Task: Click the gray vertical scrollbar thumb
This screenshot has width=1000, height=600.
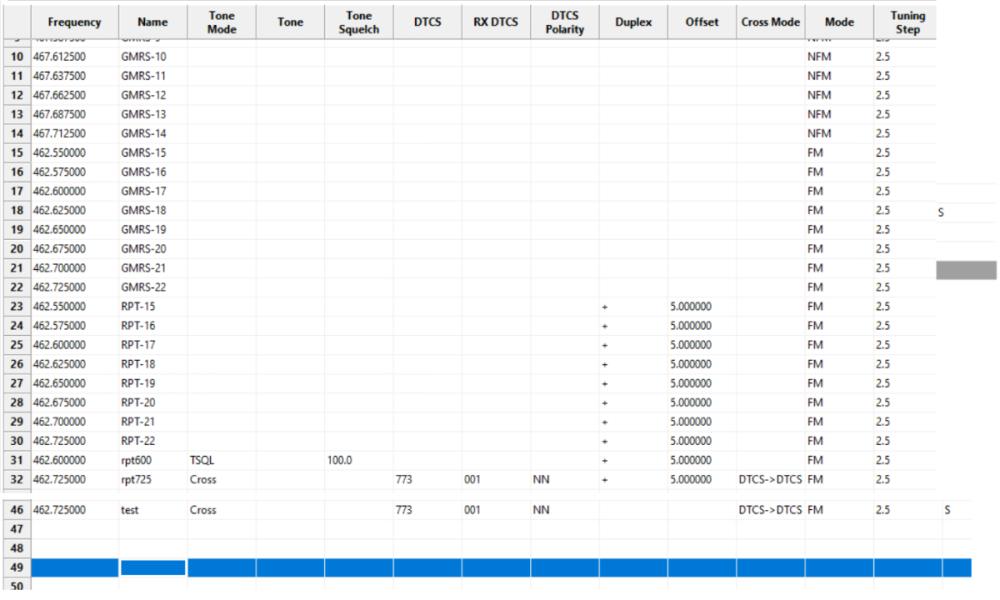Action: (966, 269)
